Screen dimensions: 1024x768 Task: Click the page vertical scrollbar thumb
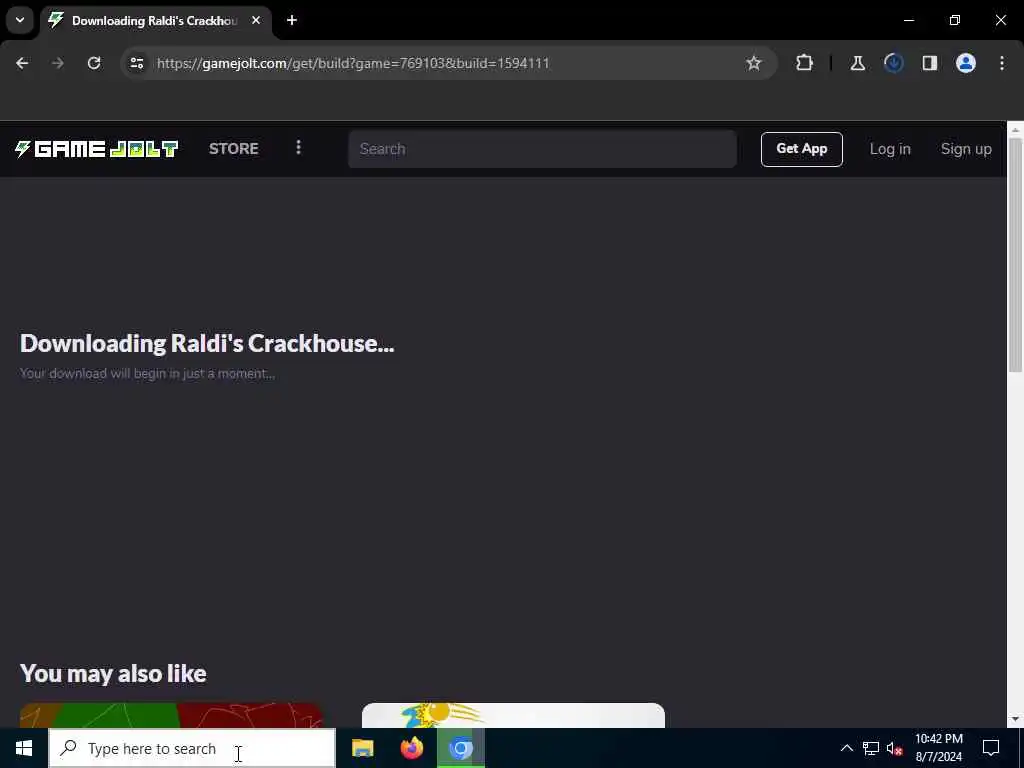pyautogui.click(x=1015, y=255)
